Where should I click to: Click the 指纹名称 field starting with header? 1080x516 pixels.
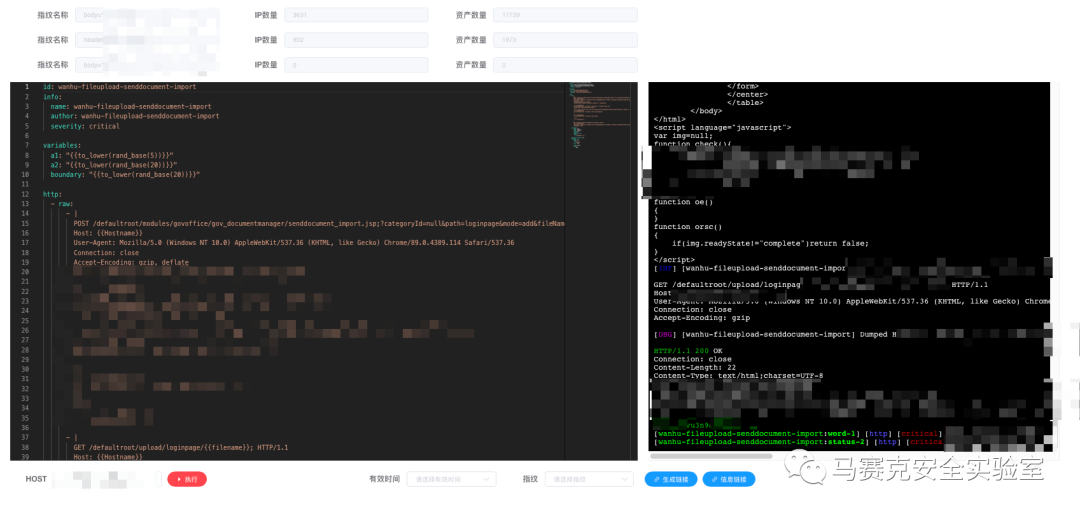147,40
